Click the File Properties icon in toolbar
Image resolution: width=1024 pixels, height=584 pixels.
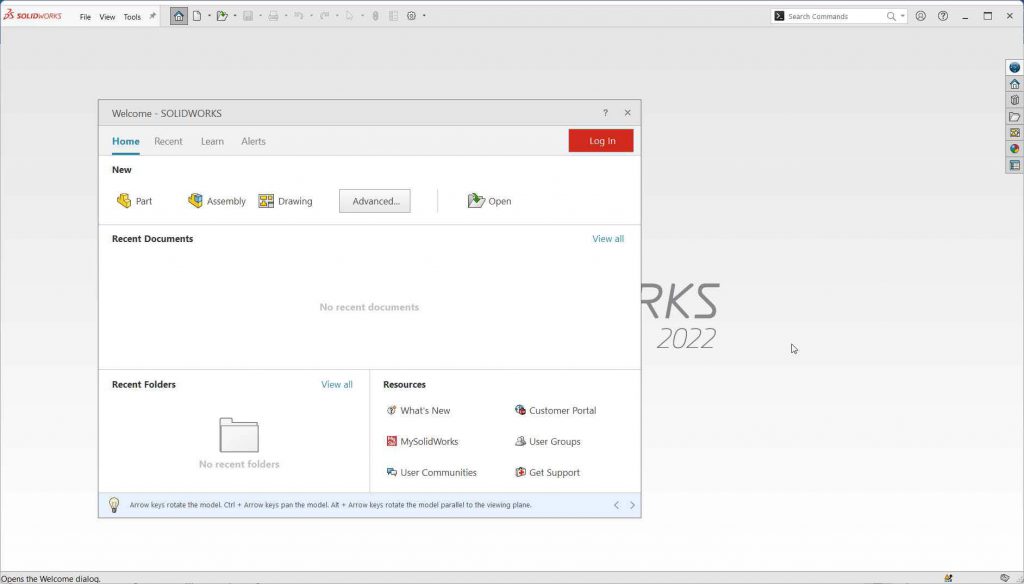pos(393,16)
